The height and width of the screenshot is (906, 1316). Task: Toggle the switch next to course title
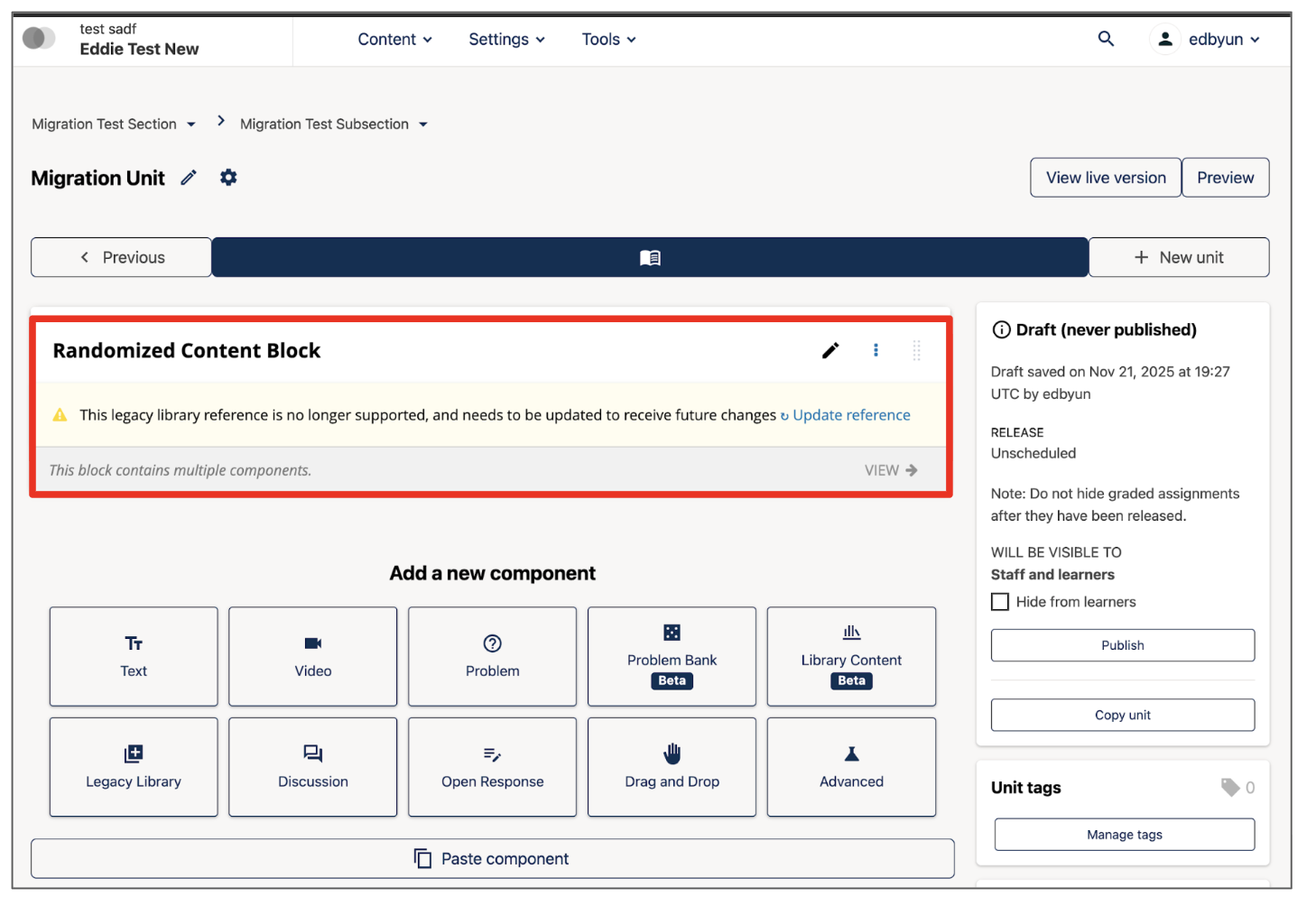(x=39, y=38)
